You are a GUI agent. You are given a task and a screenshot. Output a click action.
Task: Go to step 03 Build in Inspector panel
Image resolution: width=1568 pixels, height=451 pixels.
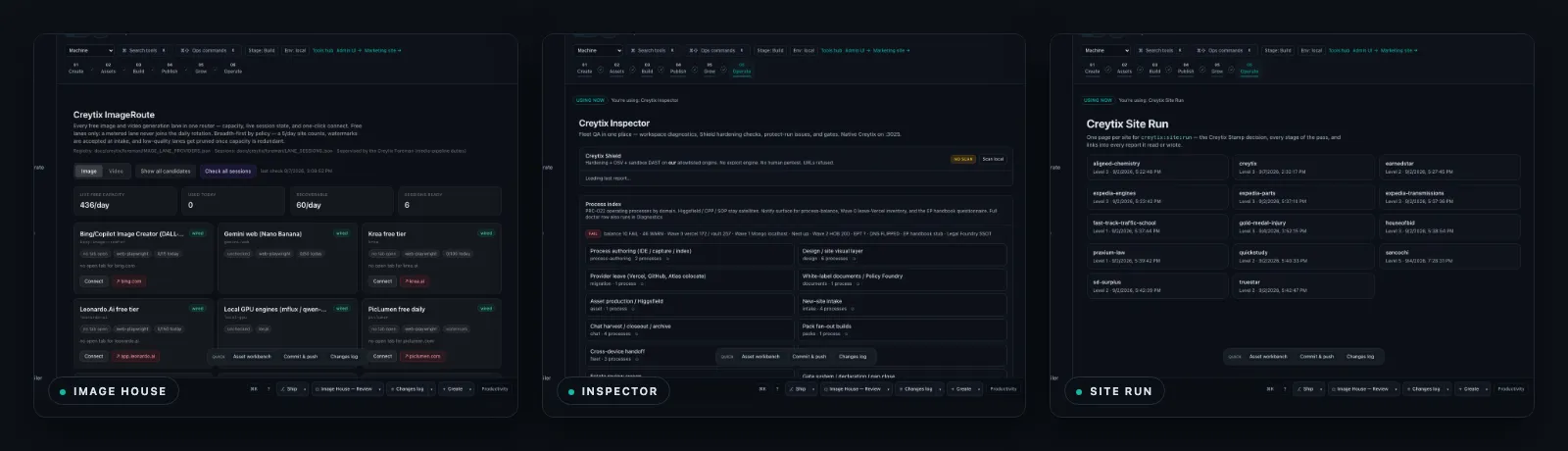[647, 69]
